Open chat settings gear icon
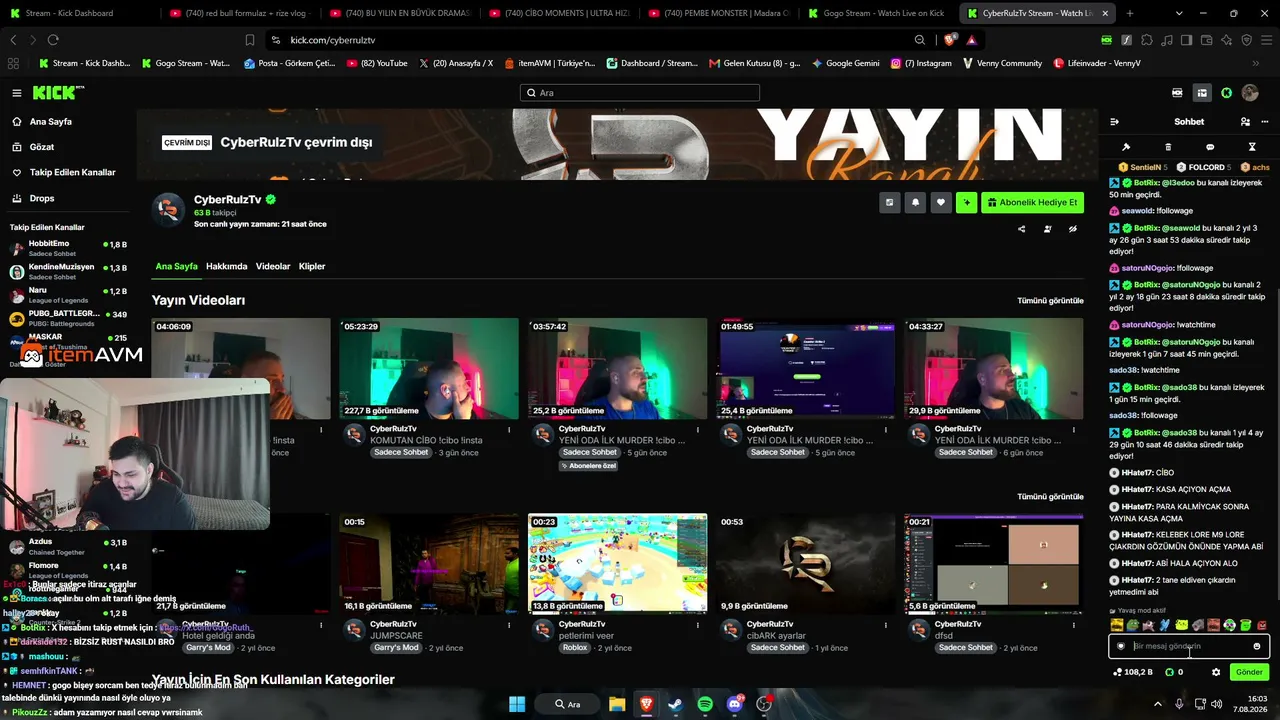Image resolution: width=1280 pixels, height=720 pixels. 1216,672
